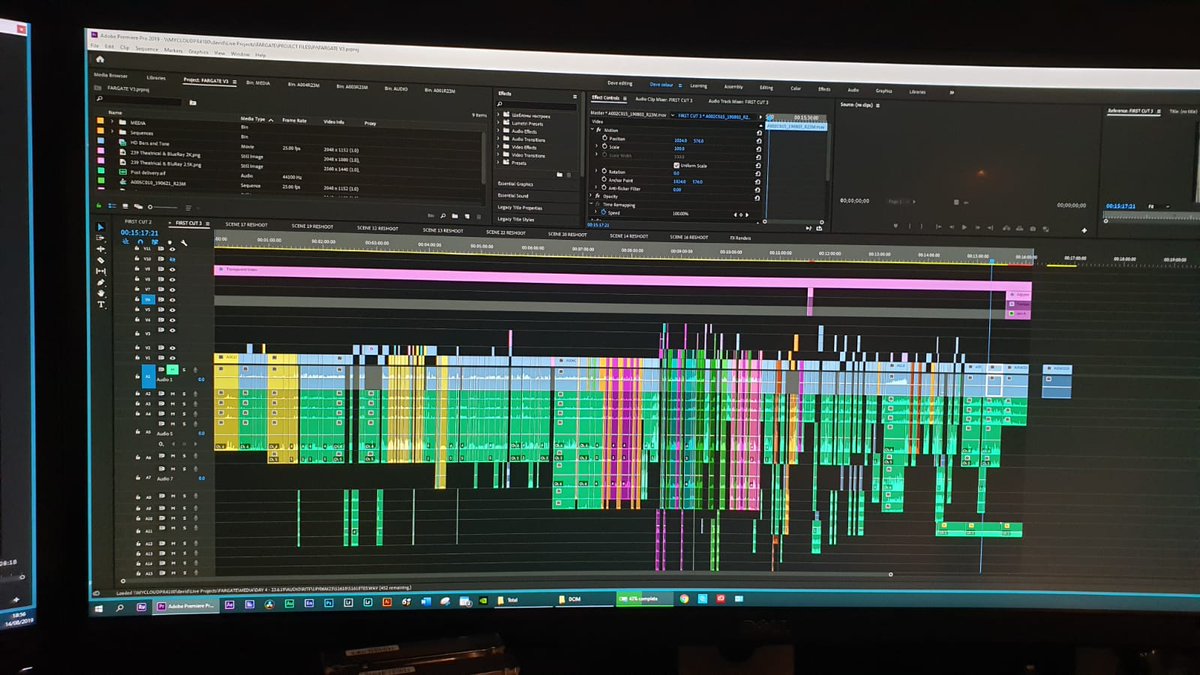Expand the Video Transitions folder
Image resolution: width=1200 pixels, height=675 pixels.
498,155
